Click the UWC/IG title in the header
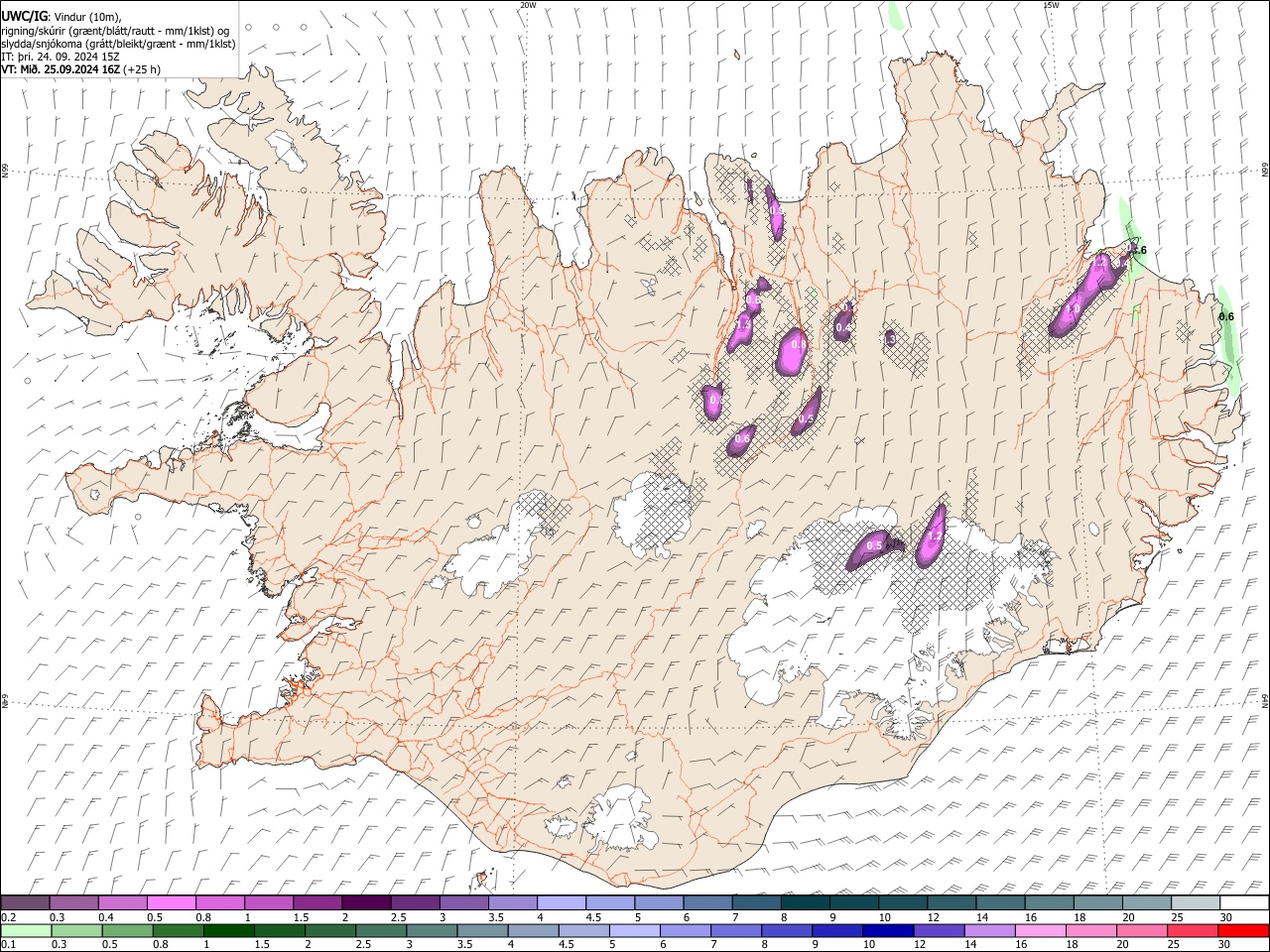 point(24,16)
